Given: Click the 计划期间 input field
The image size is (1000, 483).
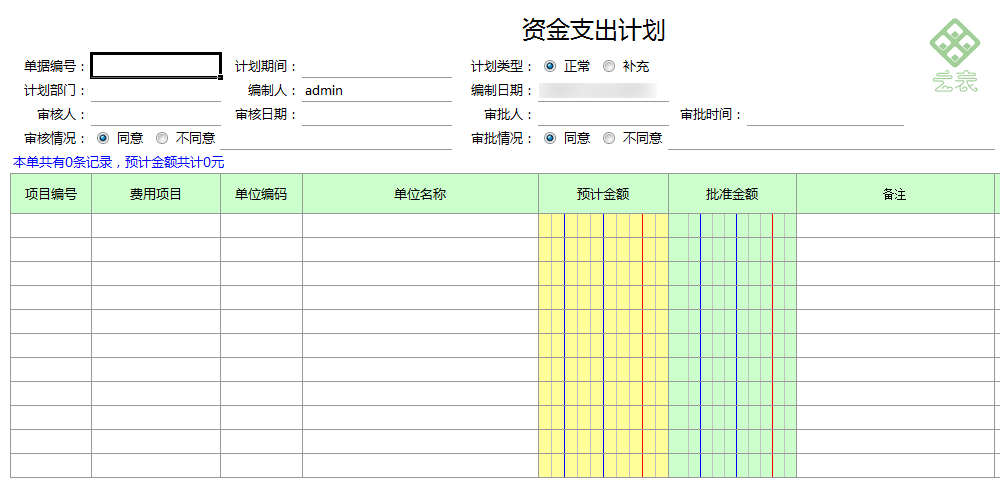Looking at the screenshot, I should point(377,66).
